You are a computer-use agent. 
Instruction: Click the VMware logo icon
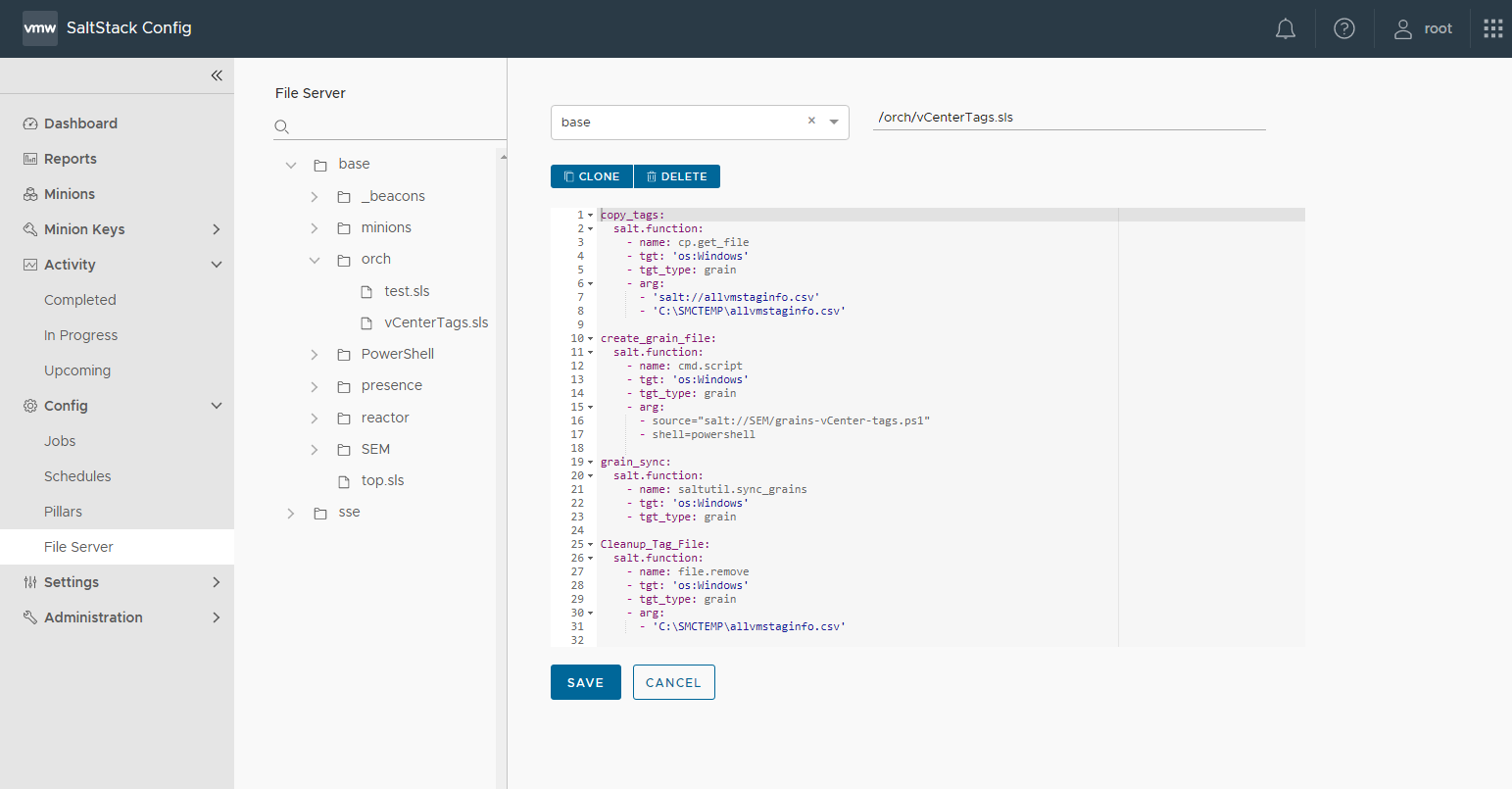pos(40,28)
